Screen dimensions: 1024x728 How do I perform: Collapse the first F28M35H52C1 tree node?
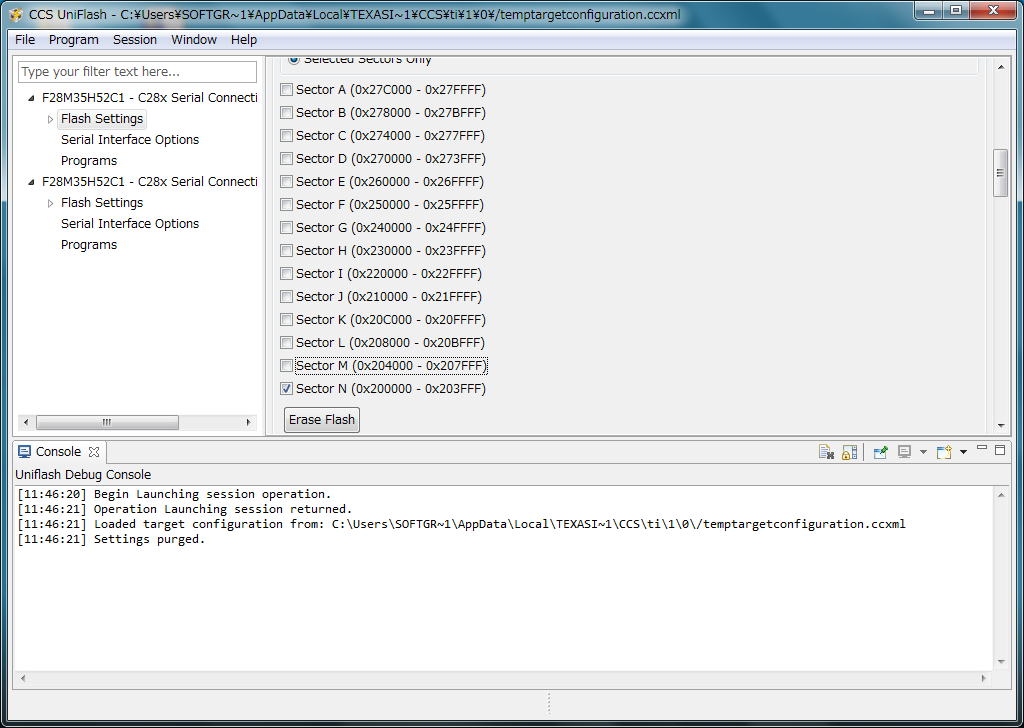31,98
